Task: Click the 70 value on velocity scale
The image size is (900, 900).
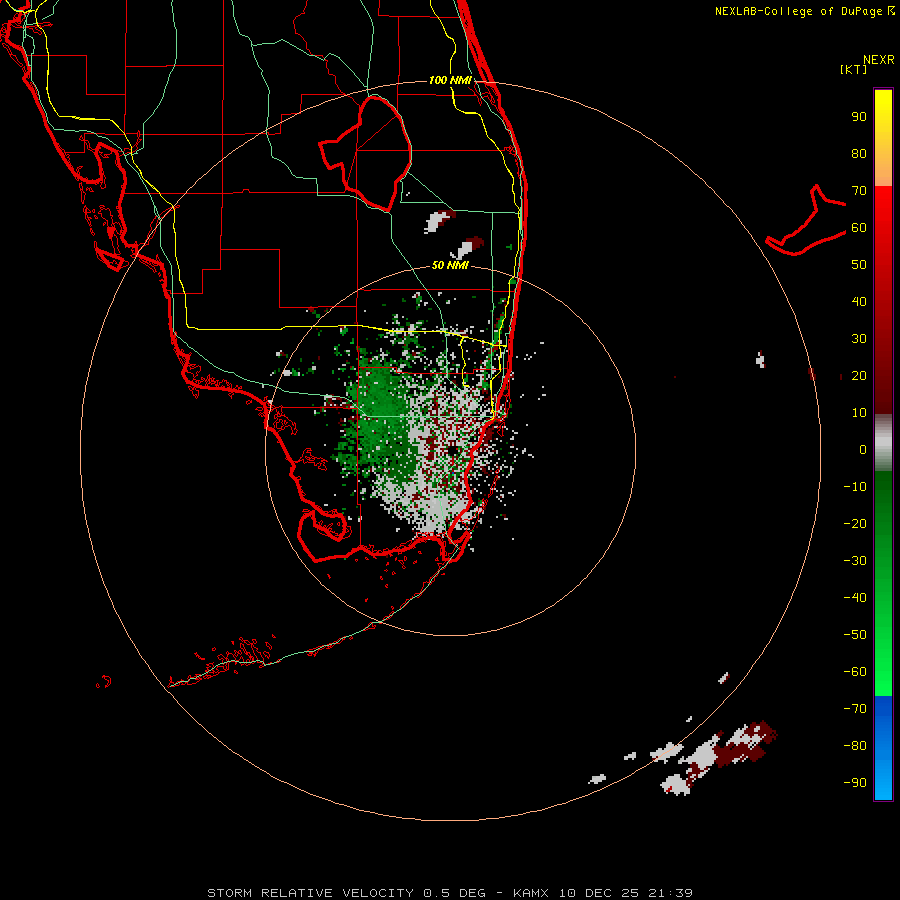Action: pyautogui.click(x=859, y=191)
